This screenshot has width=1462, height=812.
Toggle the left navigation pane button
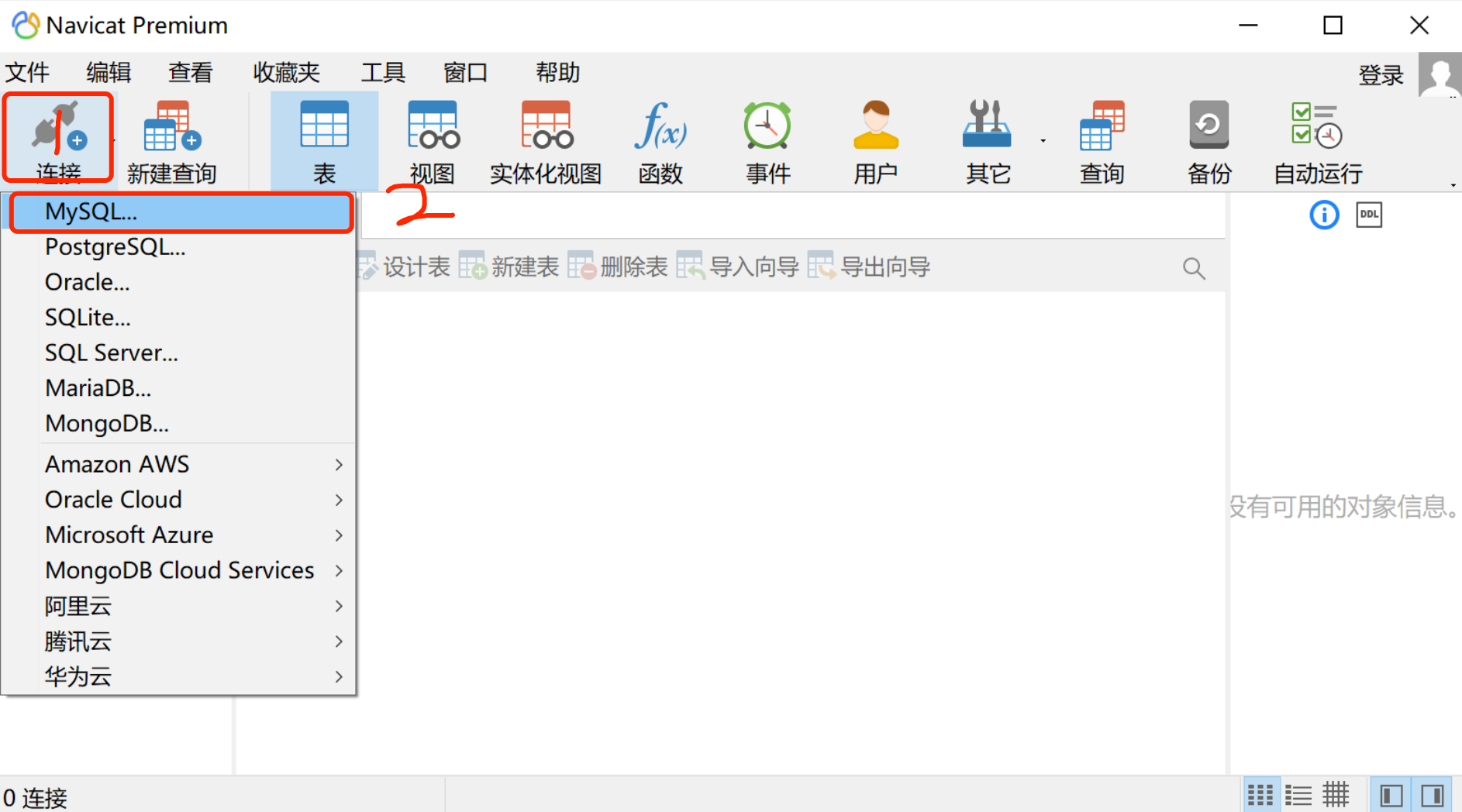click(x=1391, y=795)
